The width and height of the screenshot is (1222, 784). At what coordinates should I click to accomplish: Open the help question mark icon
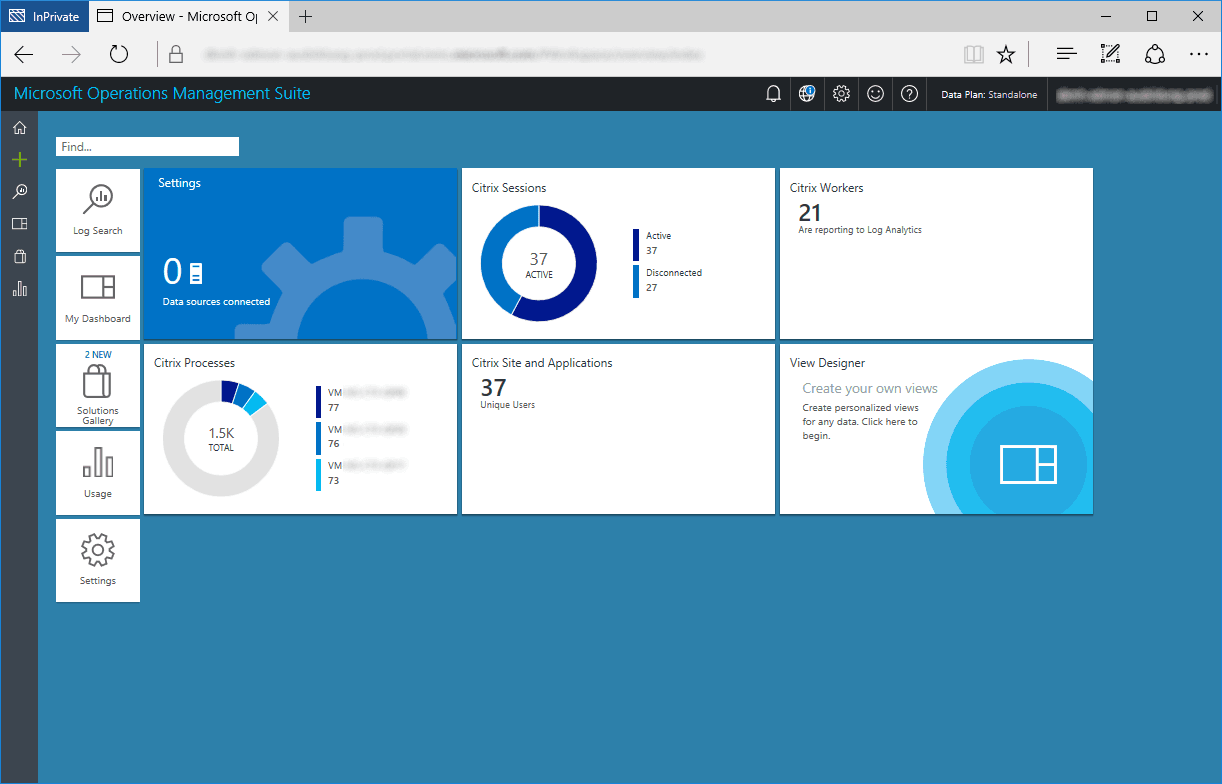click(x=909, y=94)
